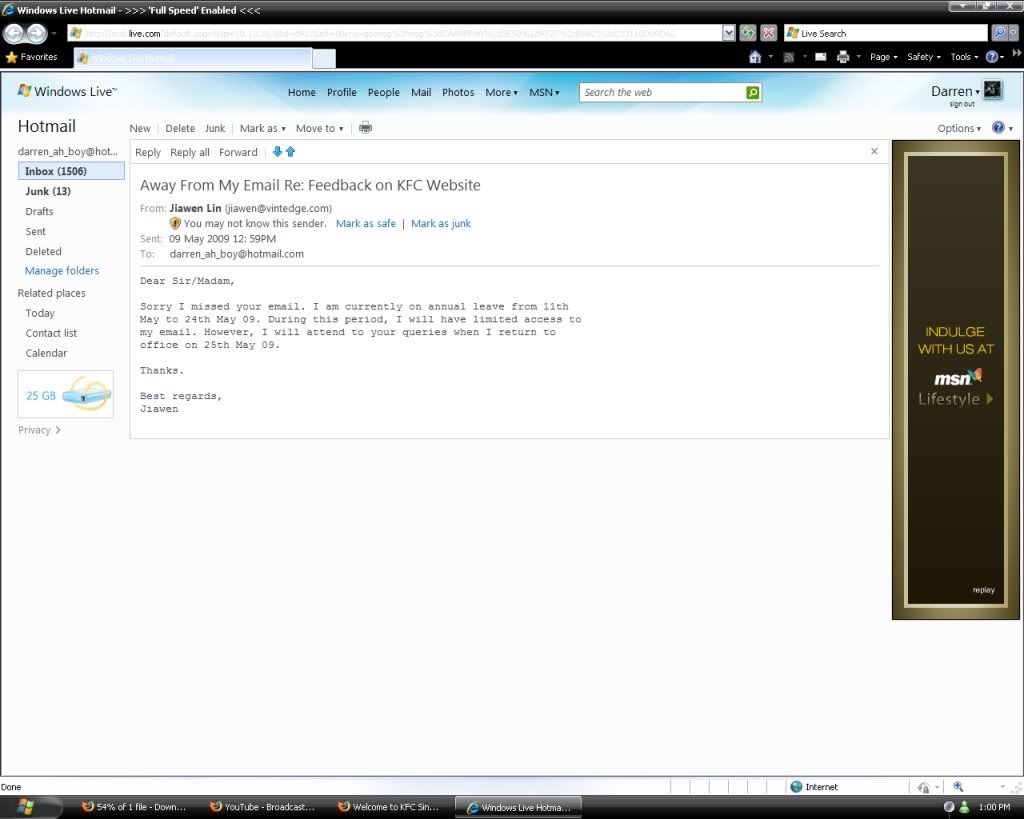The width and height of the screenshot is (1024, 819).
Task: Expand the Move to dropdown
Action: point(319,128)
